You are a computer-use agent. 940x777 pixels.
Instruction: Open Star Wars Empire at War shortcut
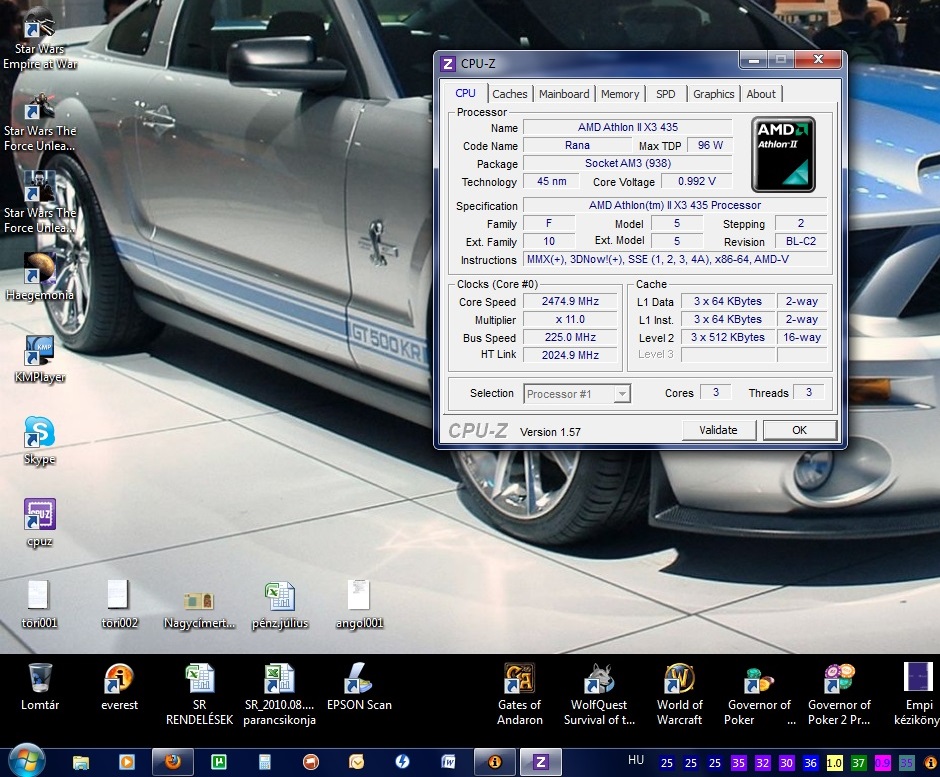click(40, 40)
